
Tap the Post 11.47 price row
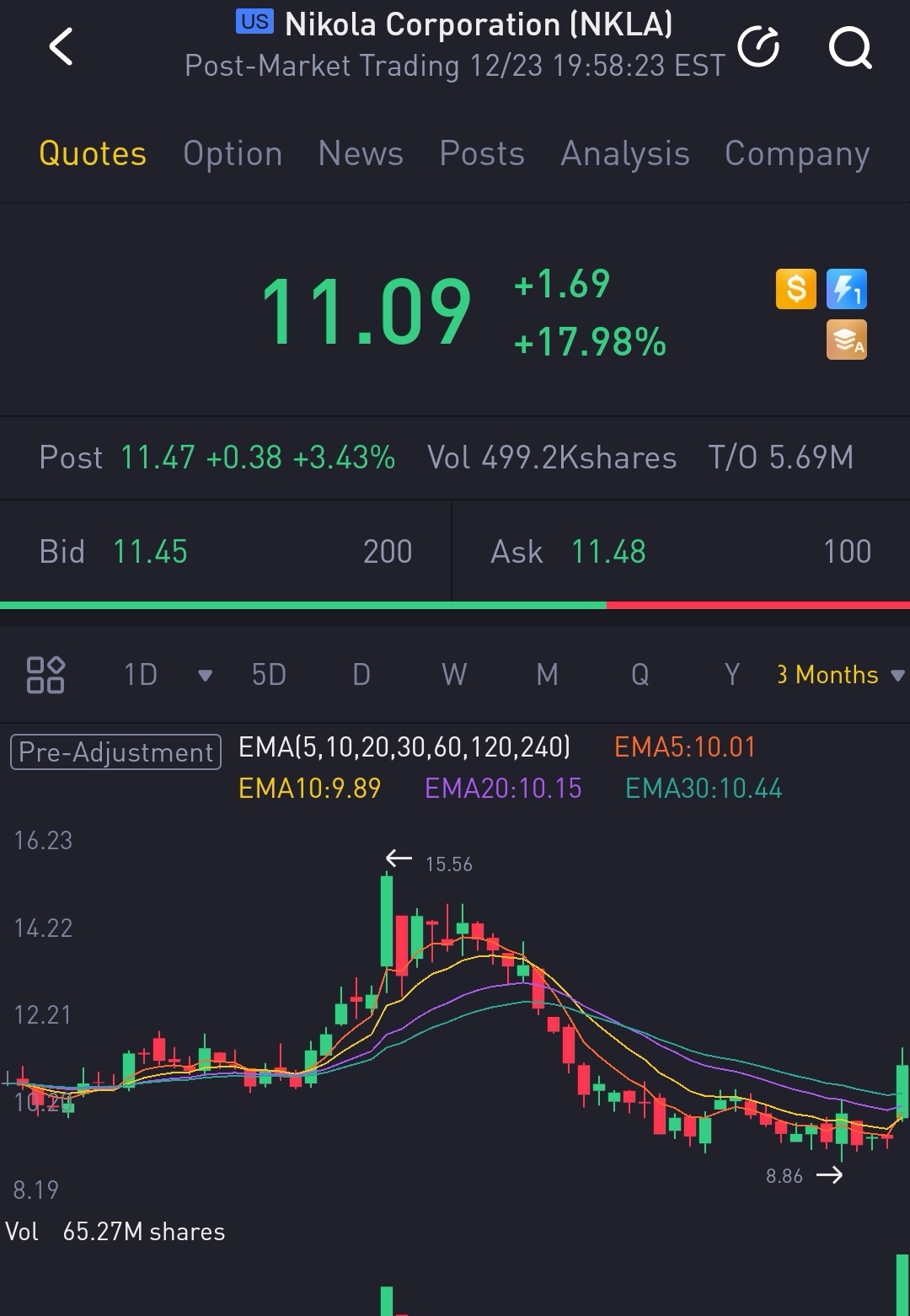[x=217, y=457]
